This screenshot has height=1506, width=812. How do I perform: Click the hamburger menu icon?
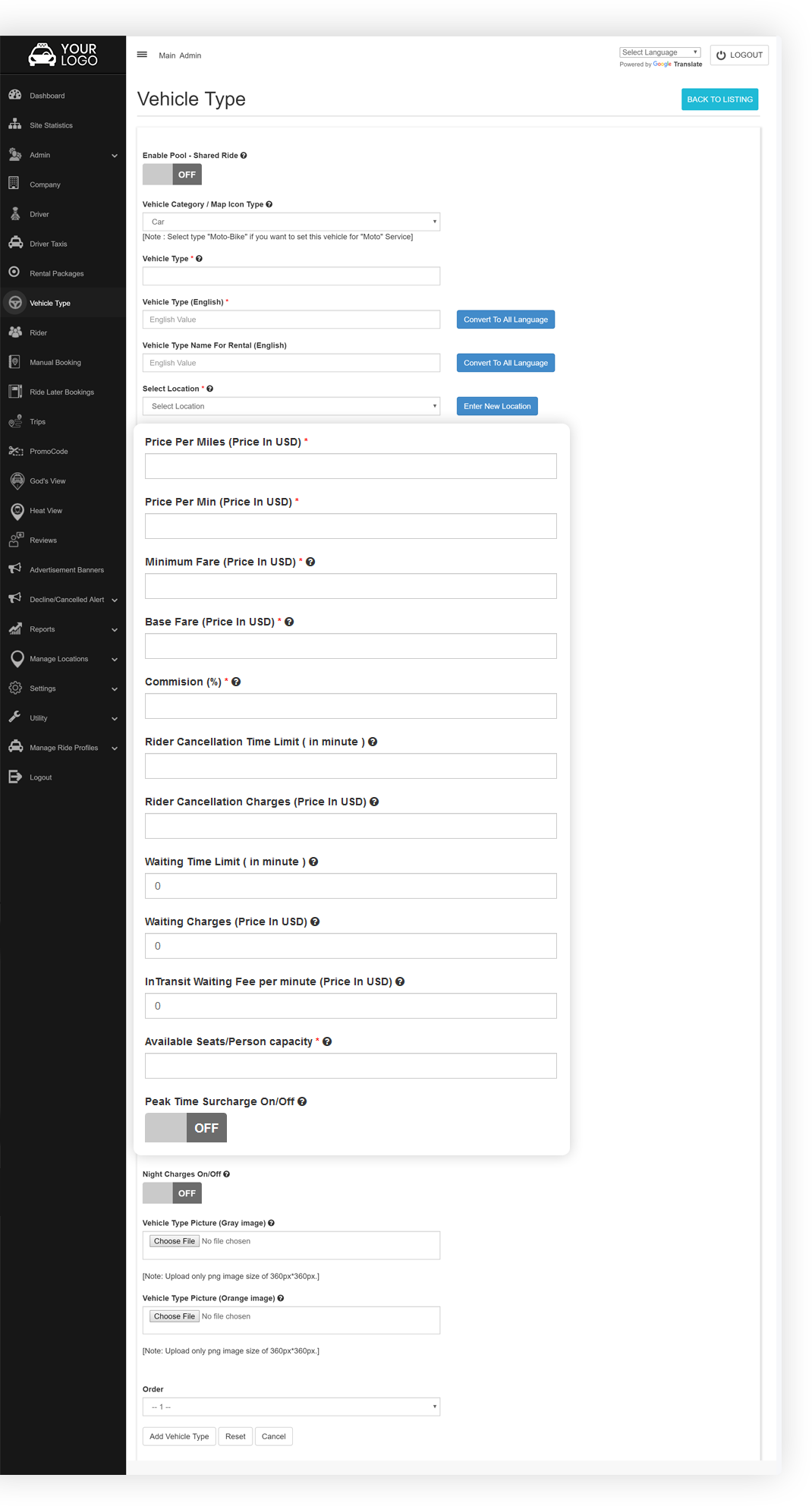142,55
